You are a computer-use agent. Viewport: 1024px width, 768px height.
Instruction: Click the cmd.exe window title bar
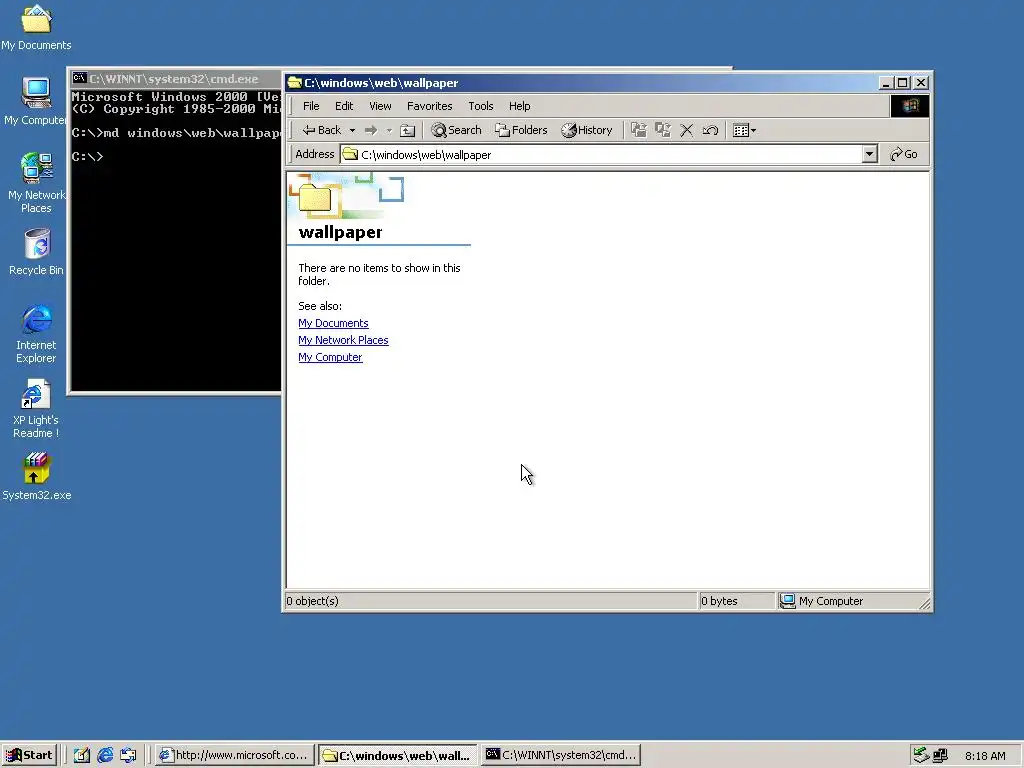(176, 78)
